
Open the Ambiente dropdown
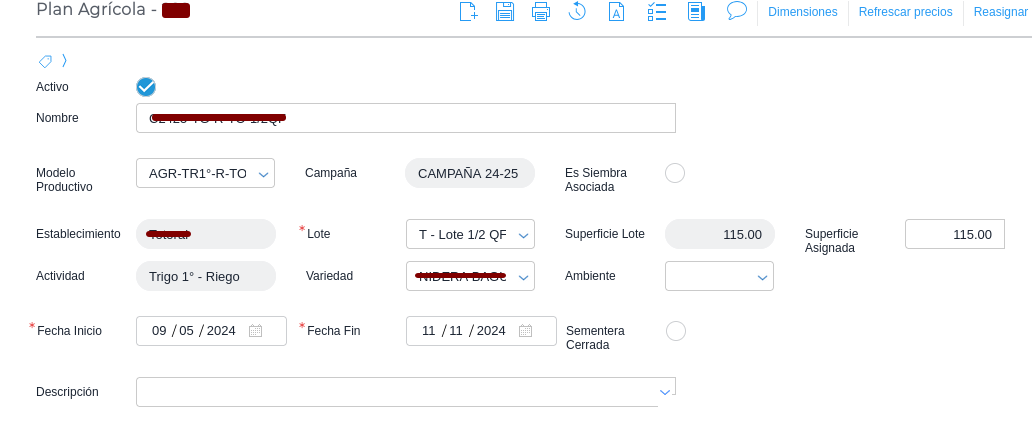click(x=762, y=277)
